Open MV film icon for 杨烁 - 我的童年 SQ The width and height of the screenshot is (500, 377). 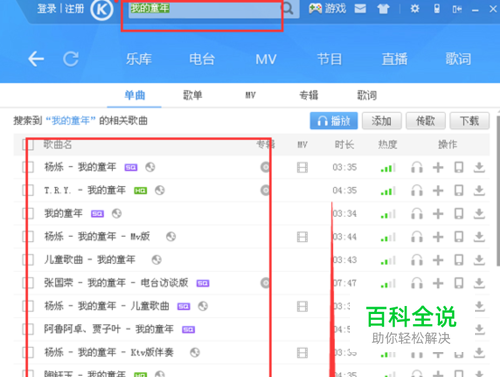[302, 167]
